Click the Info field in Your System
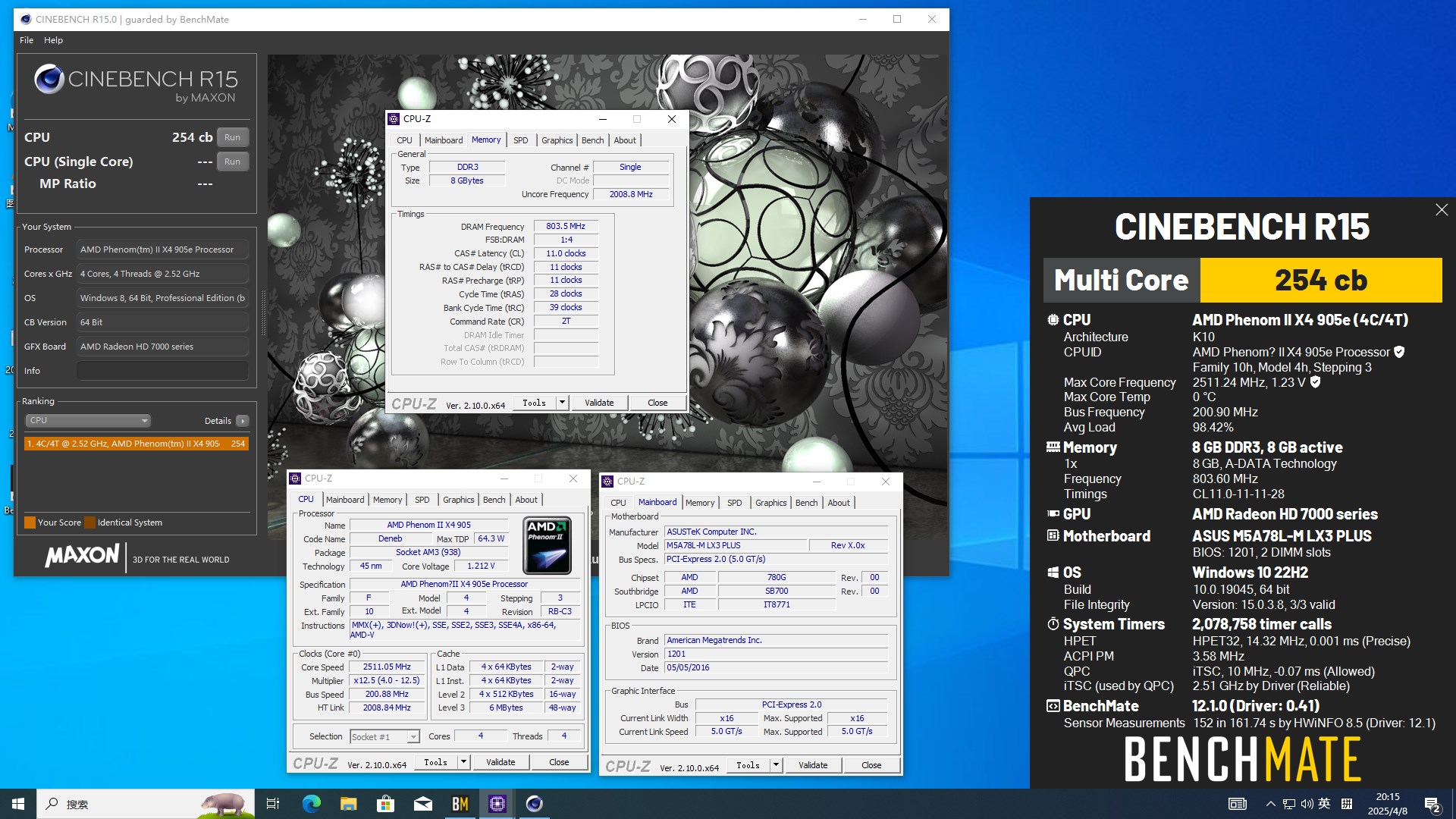 pos(162,371)
